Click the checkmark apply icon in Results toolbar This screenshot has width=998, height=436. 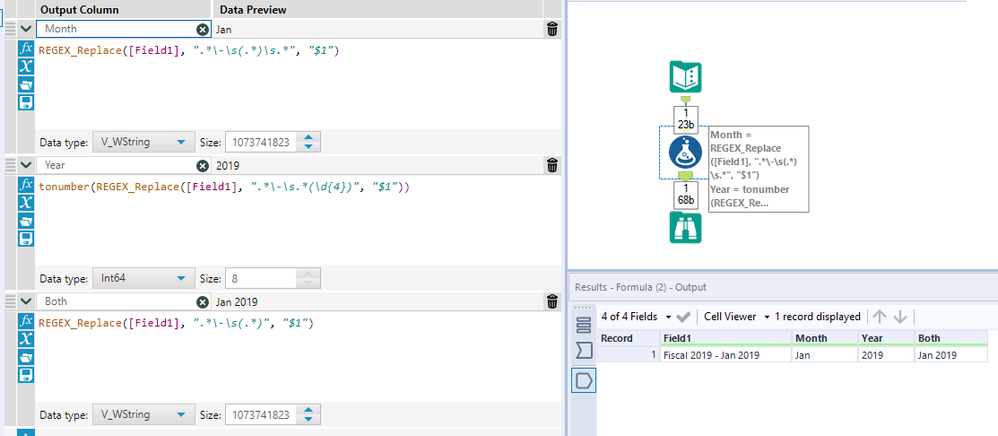pos(684,316)
